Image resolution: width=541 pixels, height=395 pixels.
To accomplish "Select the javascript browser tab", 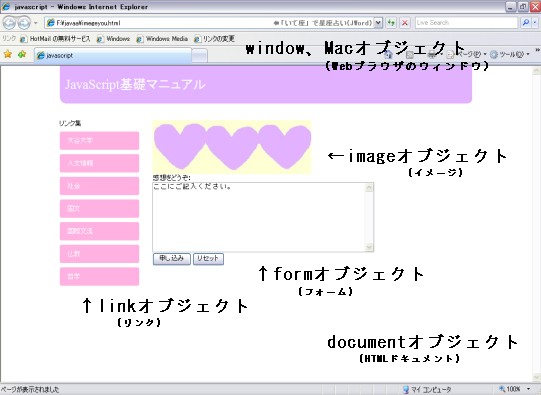I will click(112, 55).
